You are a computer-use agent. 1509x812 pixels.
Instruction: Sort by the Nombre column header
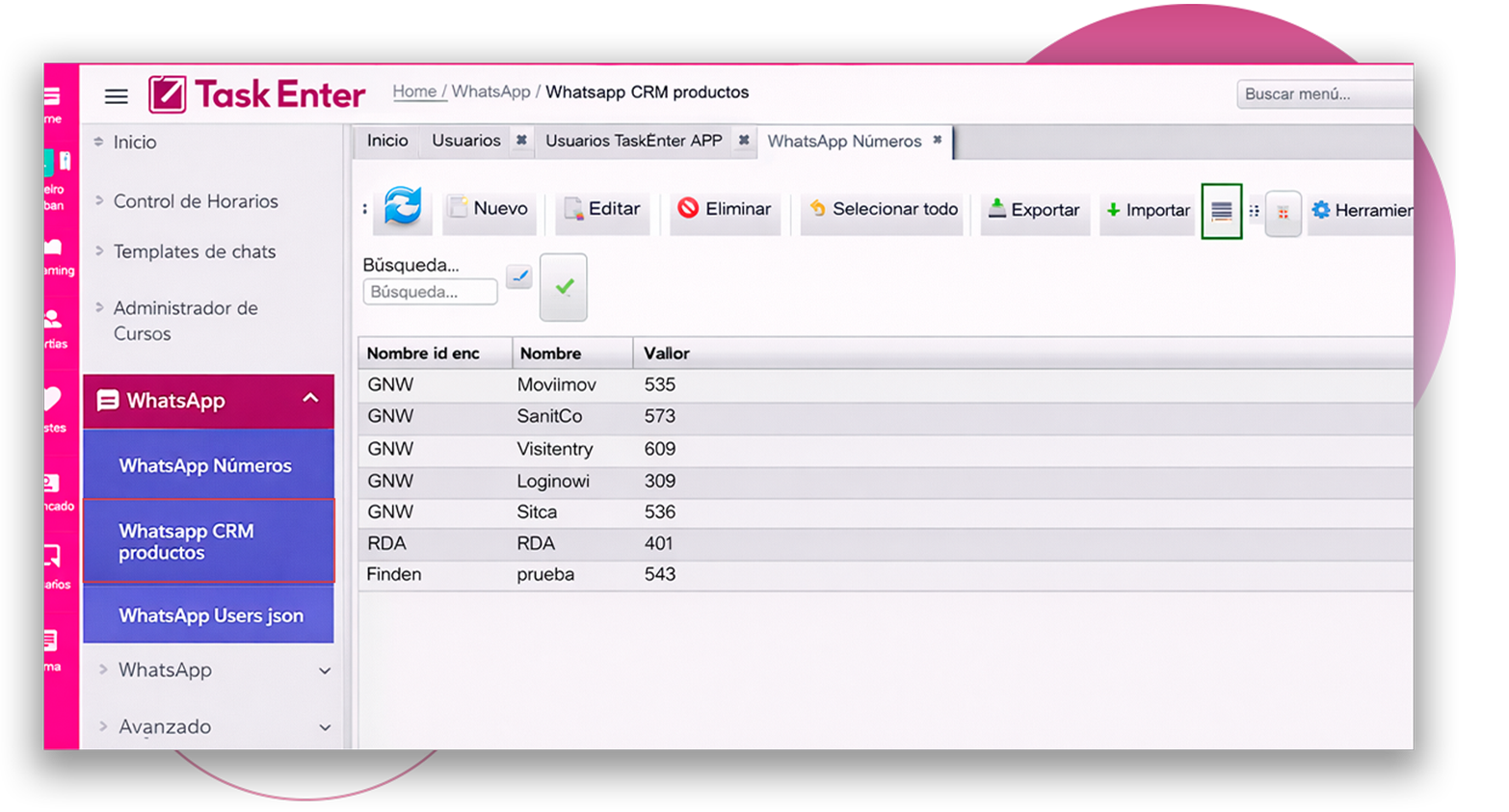click(x=550, y=354)
